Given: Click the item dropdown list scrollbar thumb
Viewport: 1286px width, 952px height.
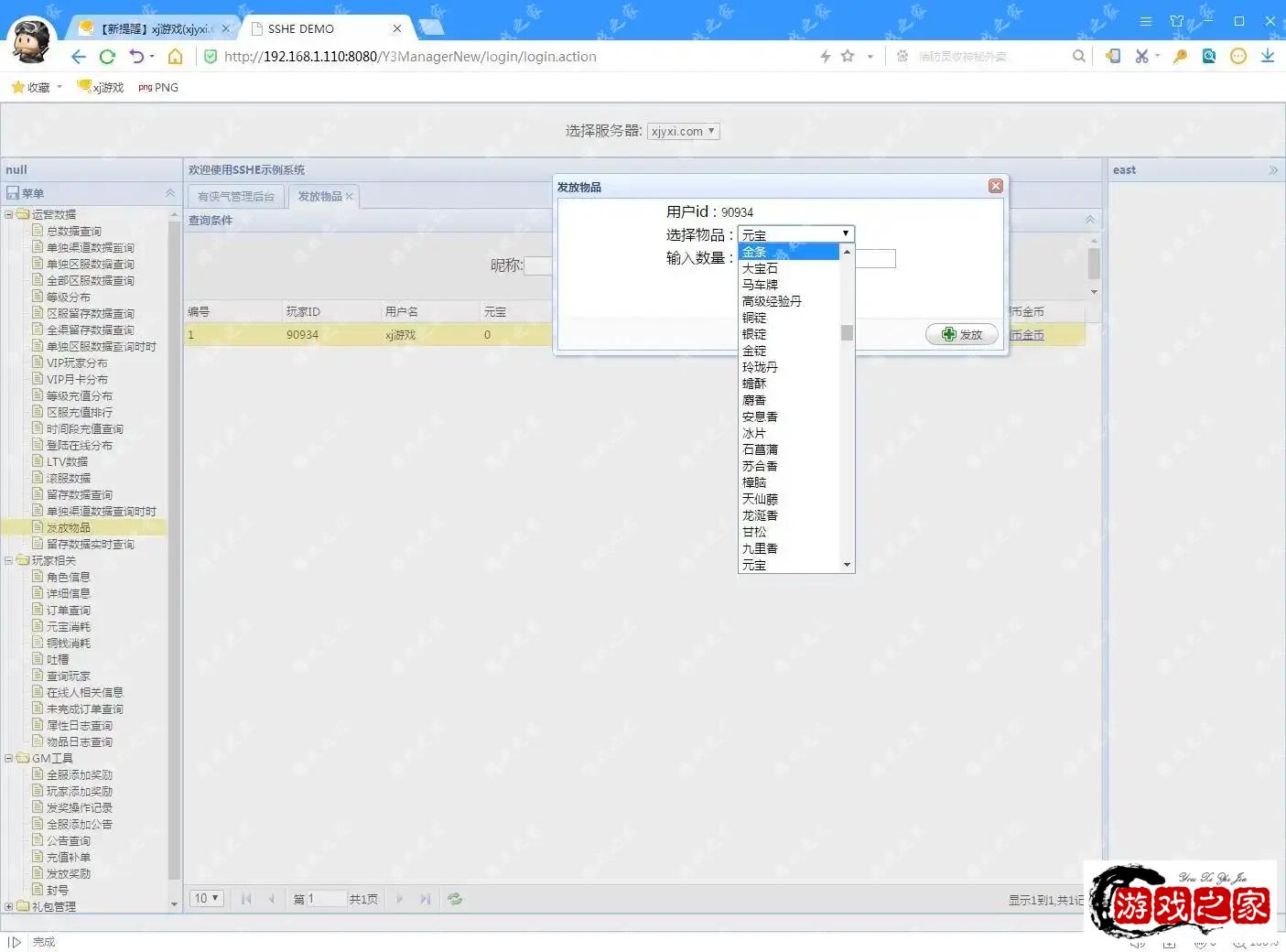Looking at the screenshot, I should (x=847, y=333).
